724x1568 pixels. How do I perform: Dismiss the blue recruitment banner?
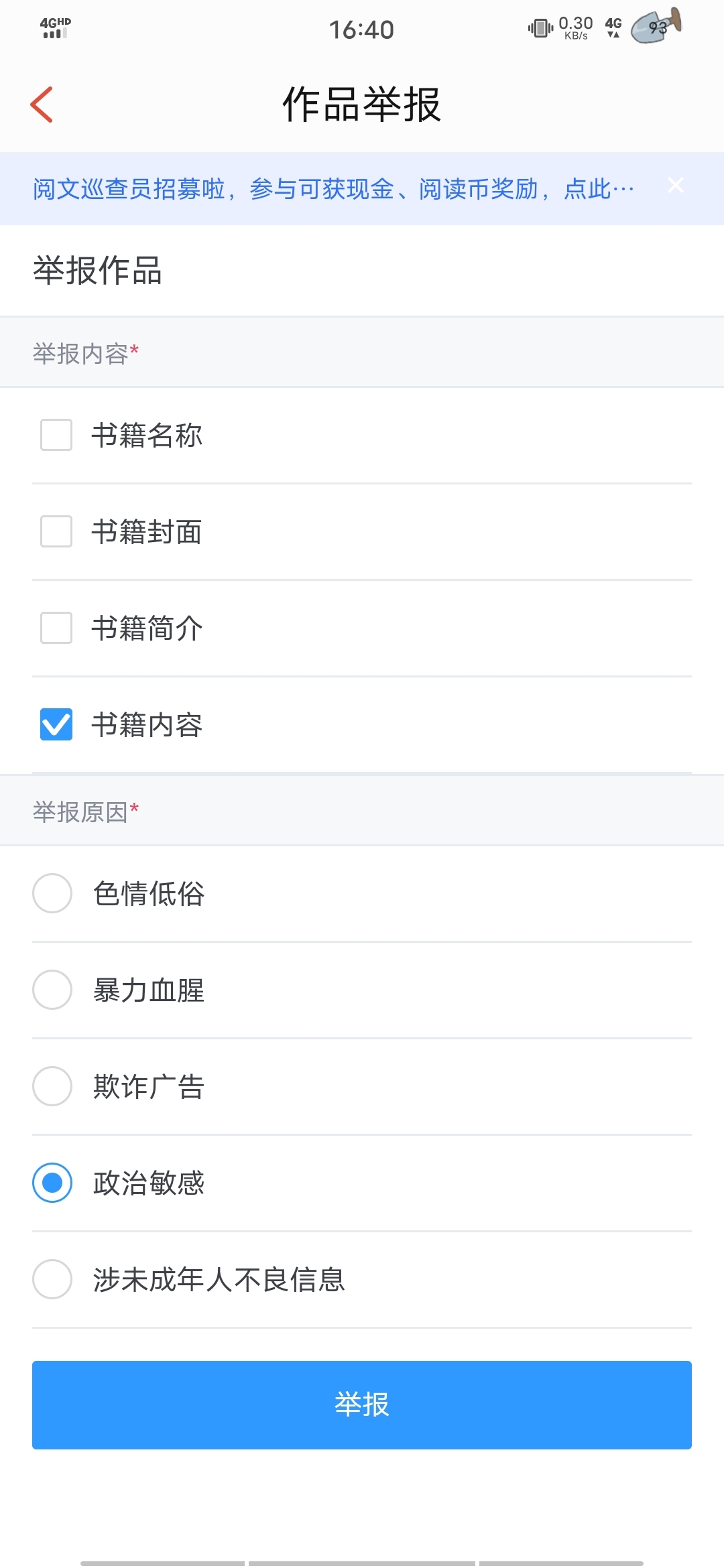coord(676,186)
